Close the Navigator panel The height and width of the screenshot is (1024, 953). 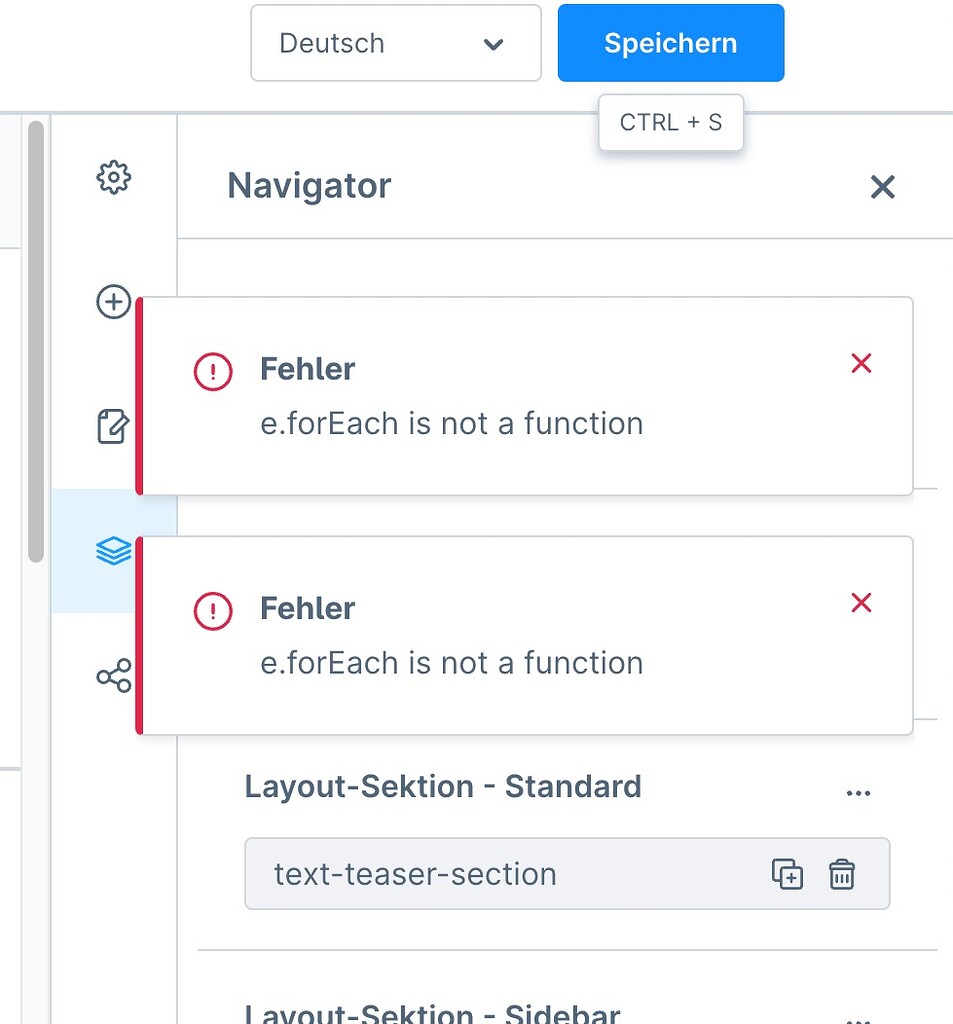[881, 187]
